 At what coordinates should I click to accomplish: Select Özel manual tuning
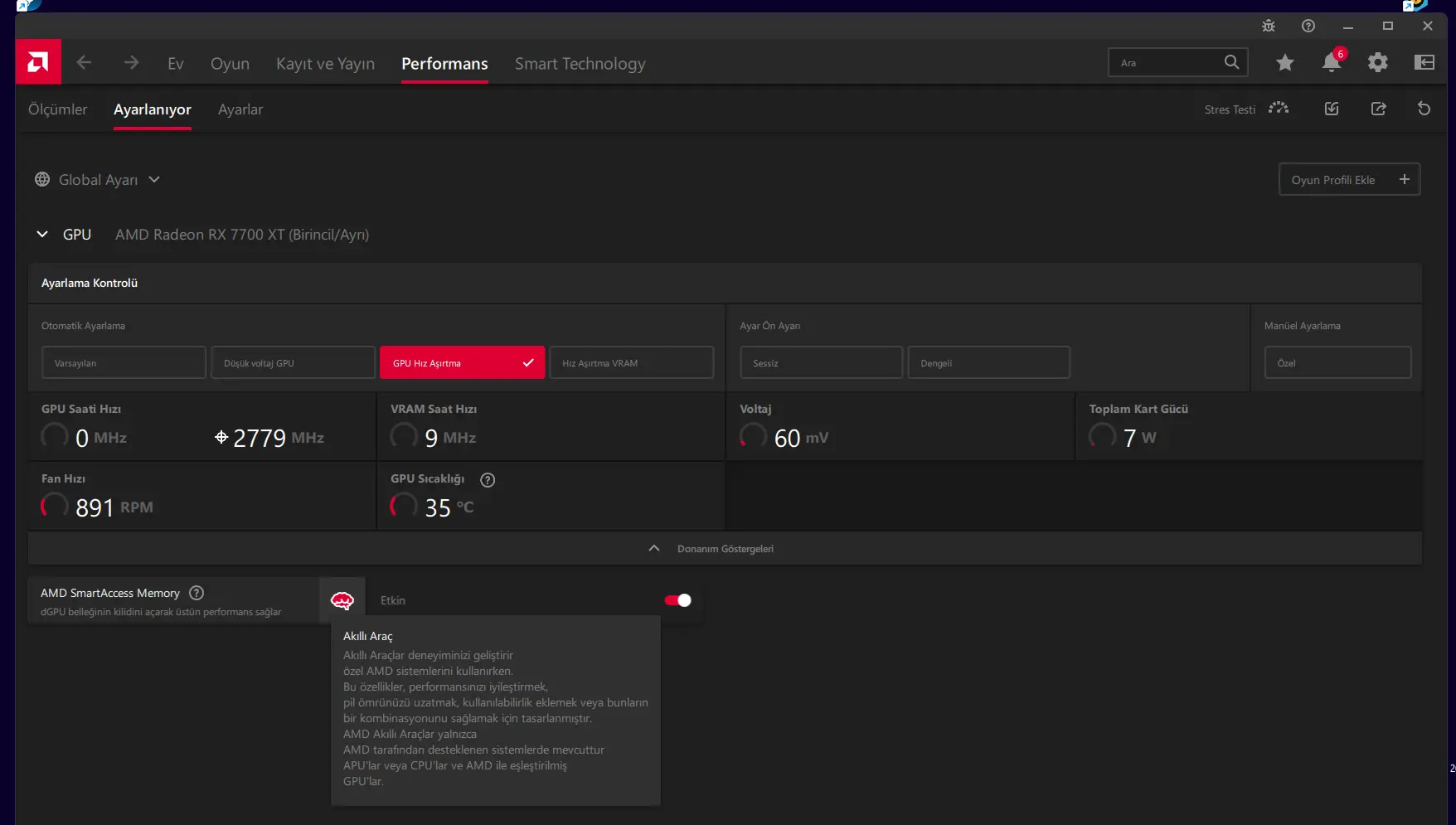click(1338, 362)
